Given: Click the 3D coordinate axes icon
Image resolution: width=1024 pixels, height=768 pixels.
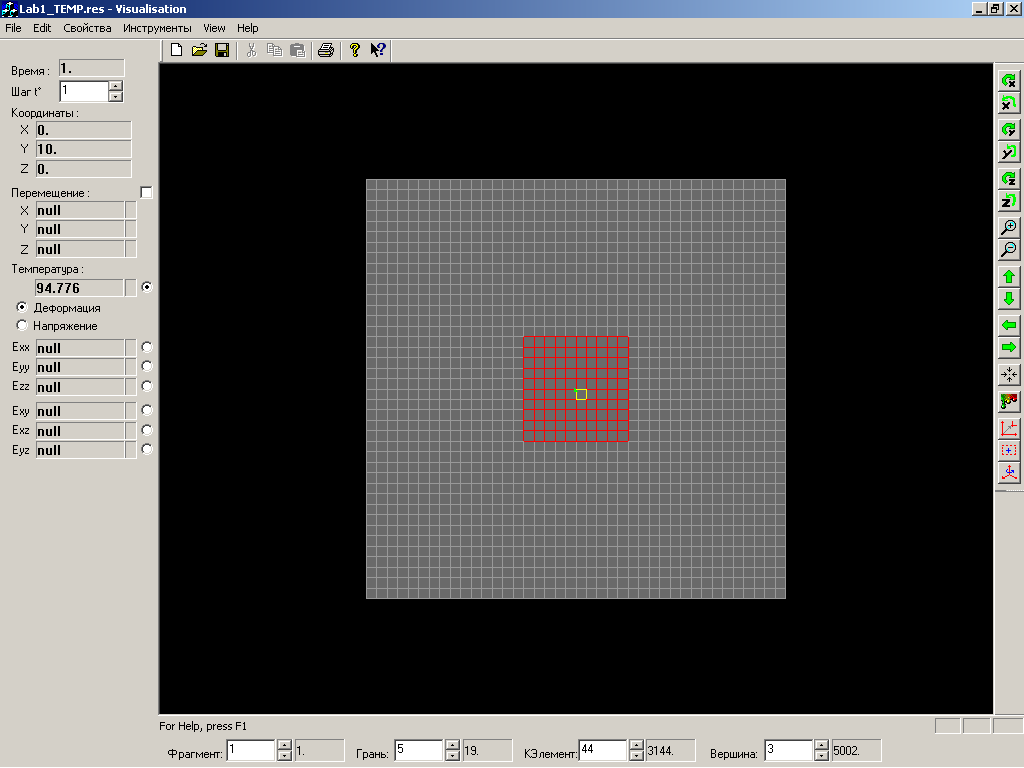Looking at the screenshot, I should [x=1009, y=473].
